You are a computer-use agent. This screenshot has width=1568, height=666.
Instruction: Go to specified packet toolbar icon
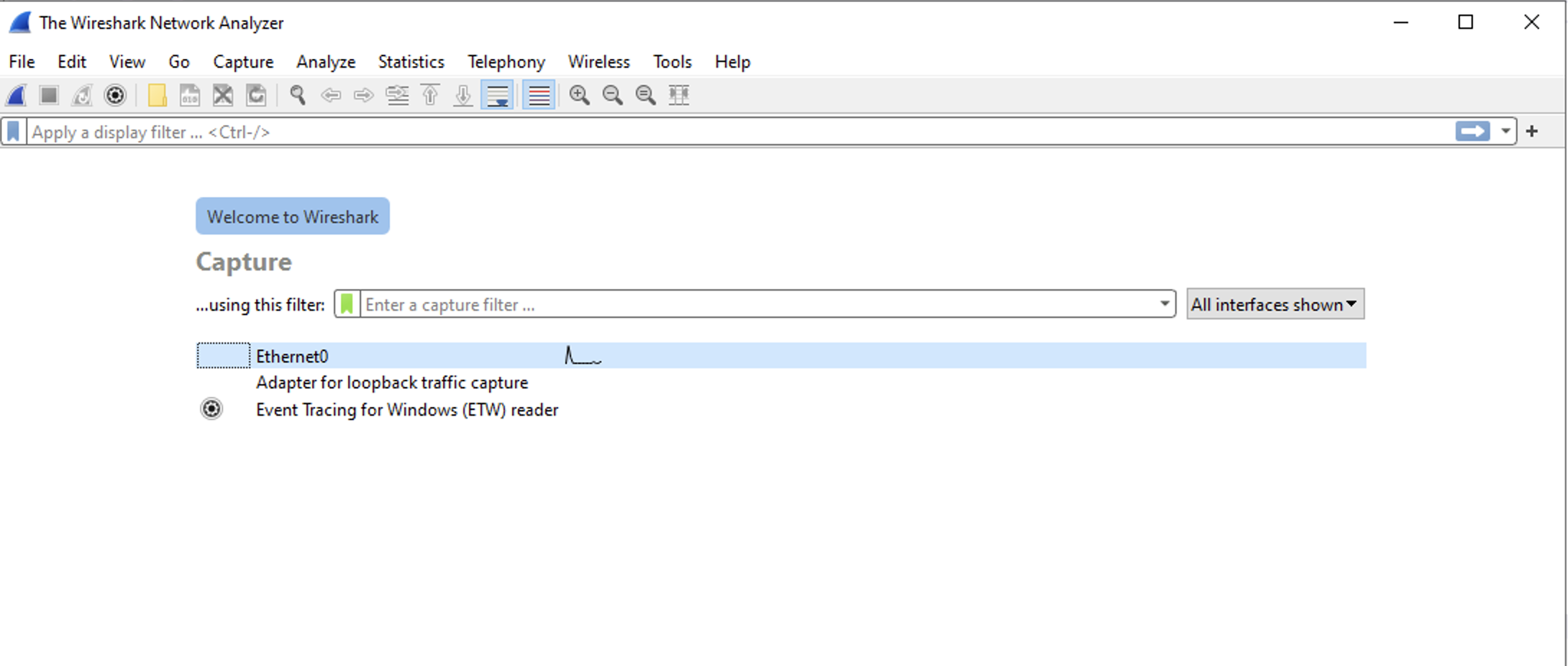(x=397, y=95)
